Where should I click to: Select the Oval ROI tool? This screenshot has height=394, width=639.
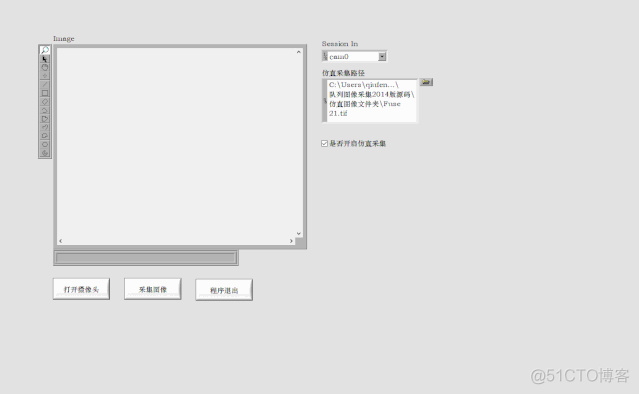[45, 144]
